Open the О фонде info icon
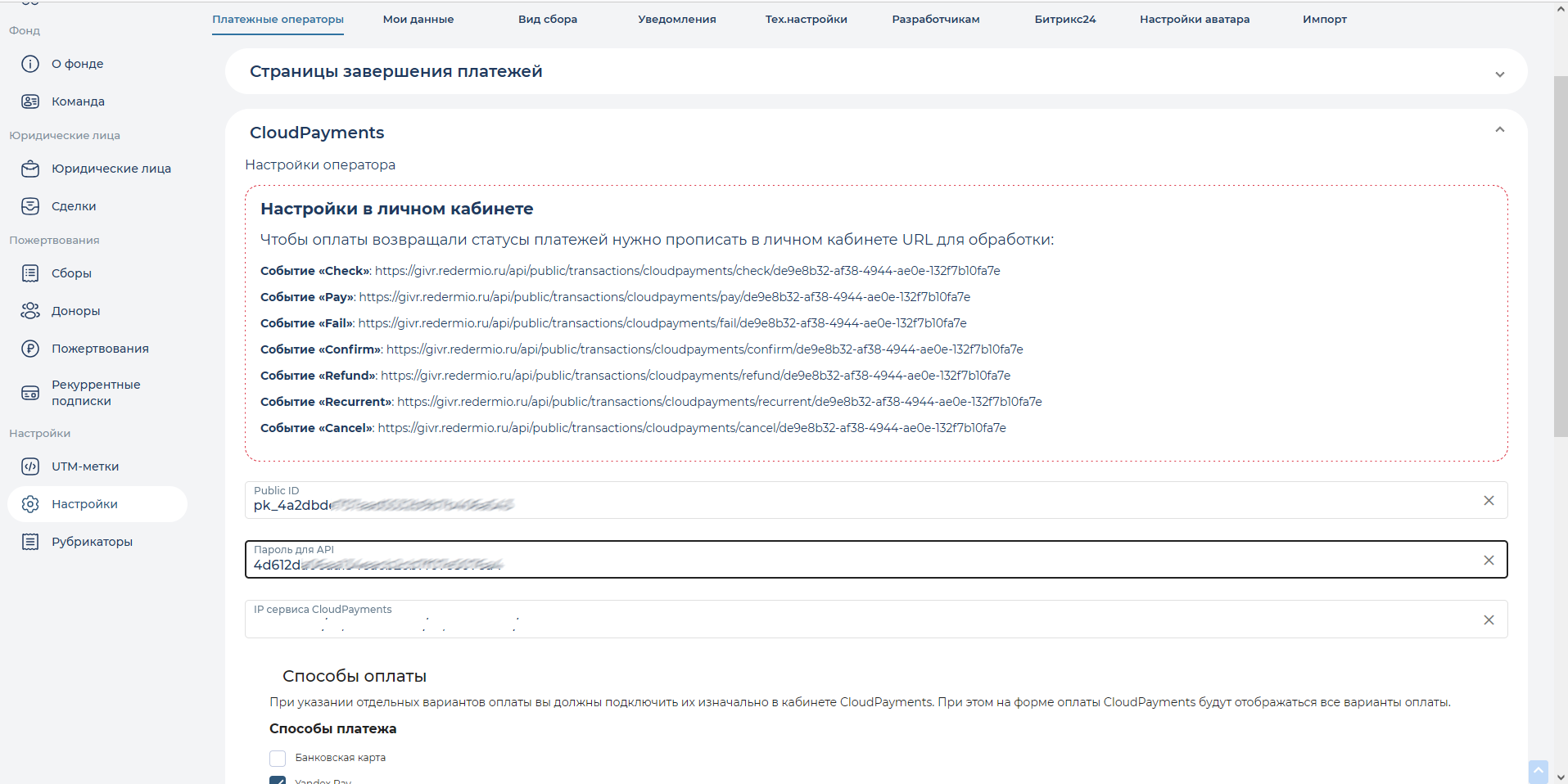1568x784 pixels. pos(30,64)
